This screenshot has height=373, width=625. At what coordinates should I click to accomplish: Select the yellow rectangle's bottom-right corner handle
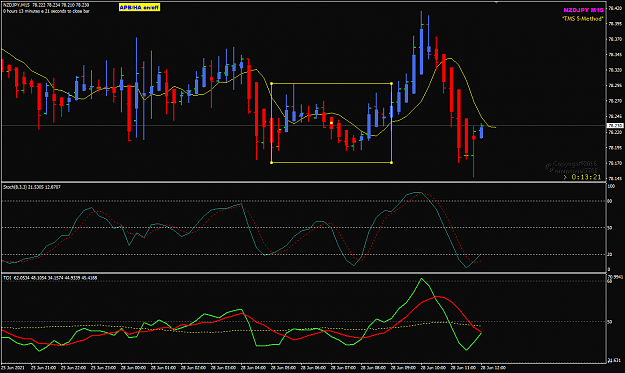tap(391, 162)
